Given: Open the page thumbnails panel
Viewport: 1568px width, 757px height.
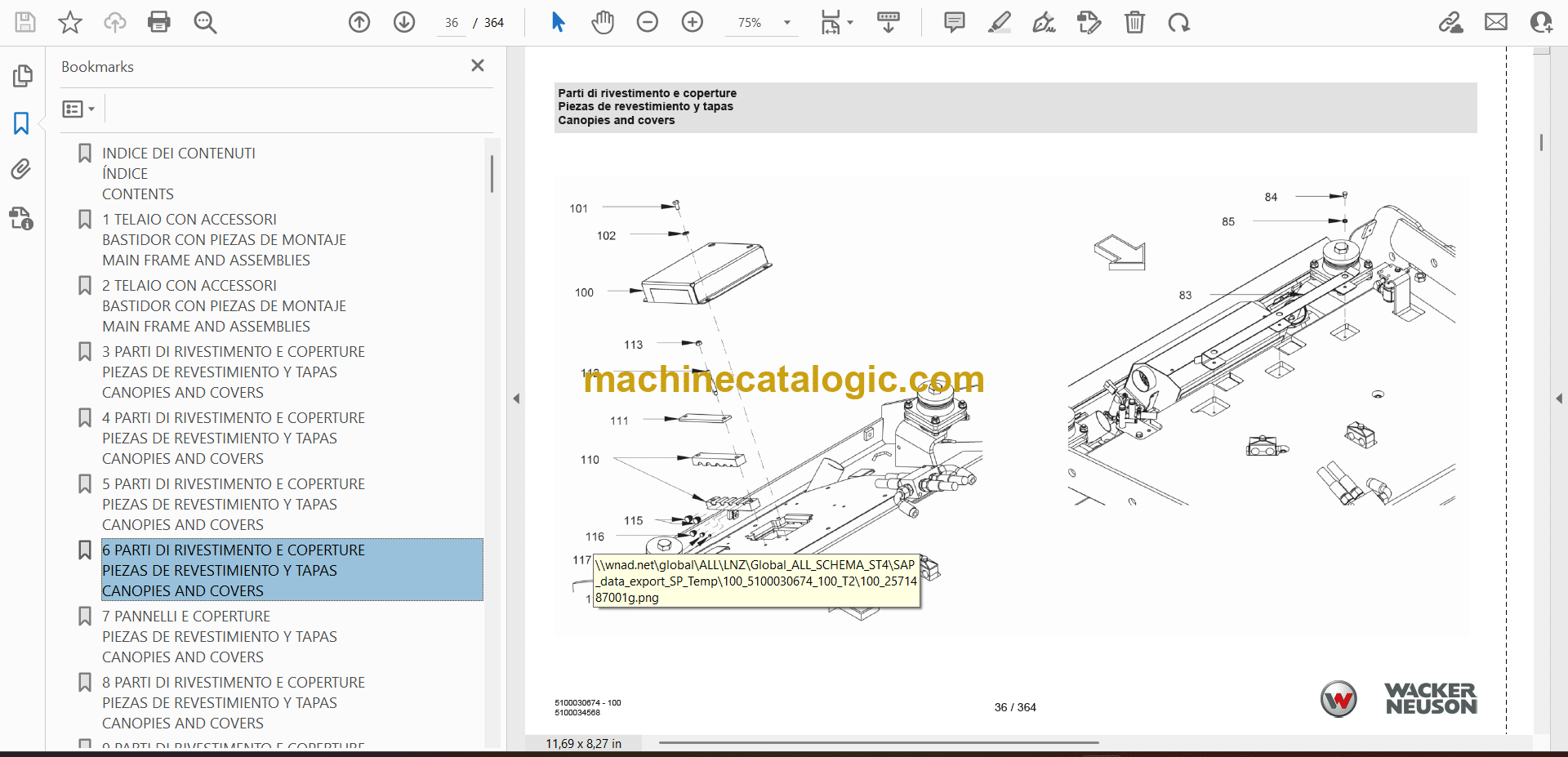Looking at the screenshot, I should point(22,76).
